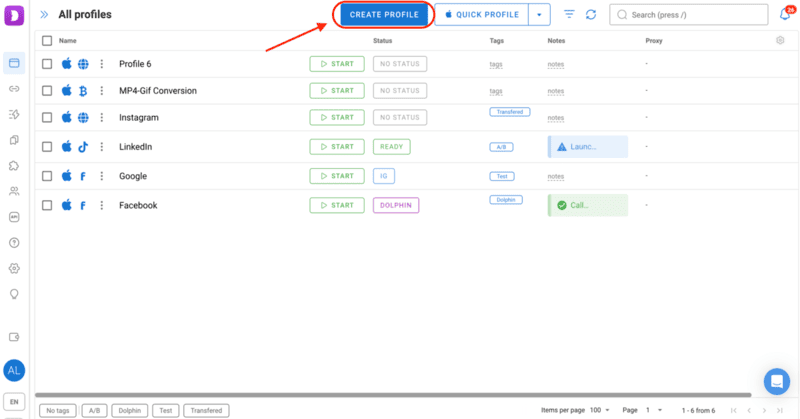Image resolution: width=800 pixels, height=419 pixels.
Task: Check the Facebook row checkbox
Action: tap(47, 205)
